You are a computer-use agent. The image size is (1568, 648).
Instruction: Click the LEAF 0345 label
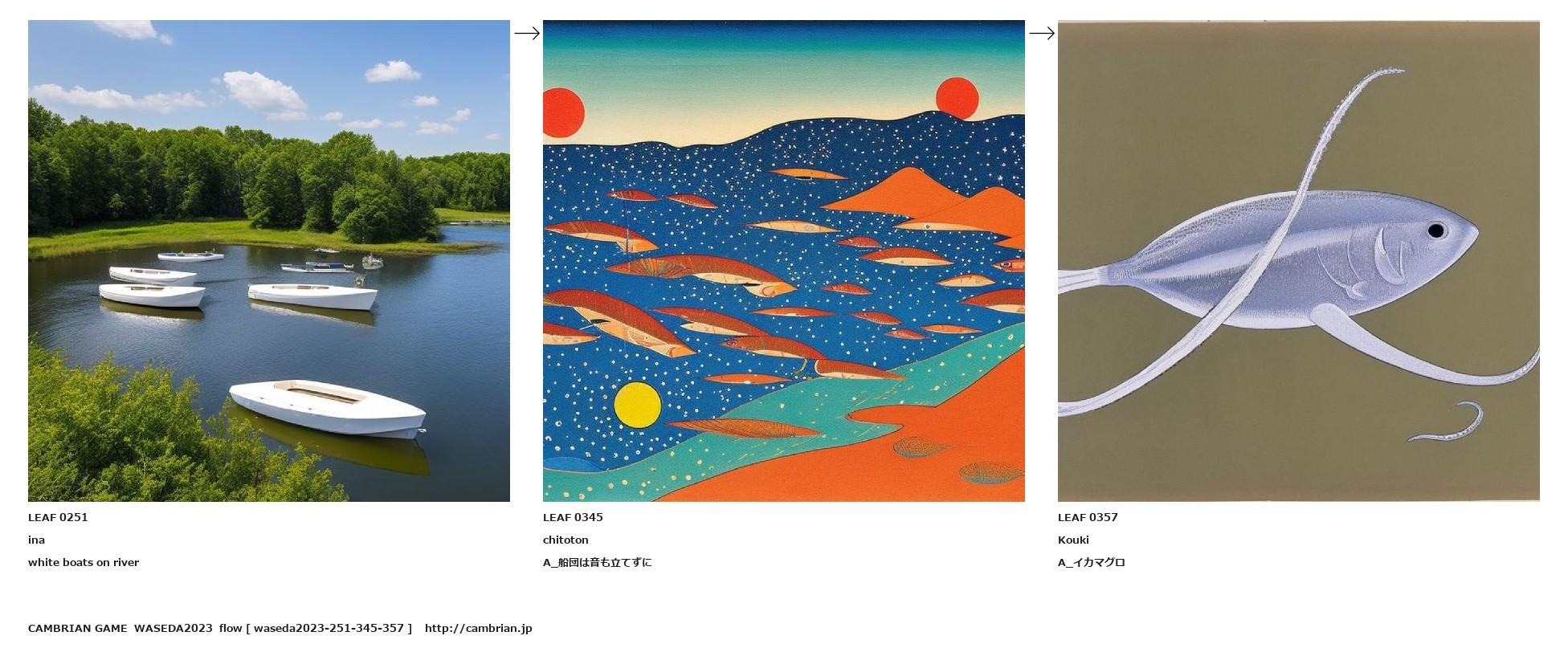pyautogui.click(x=573, y=517)
